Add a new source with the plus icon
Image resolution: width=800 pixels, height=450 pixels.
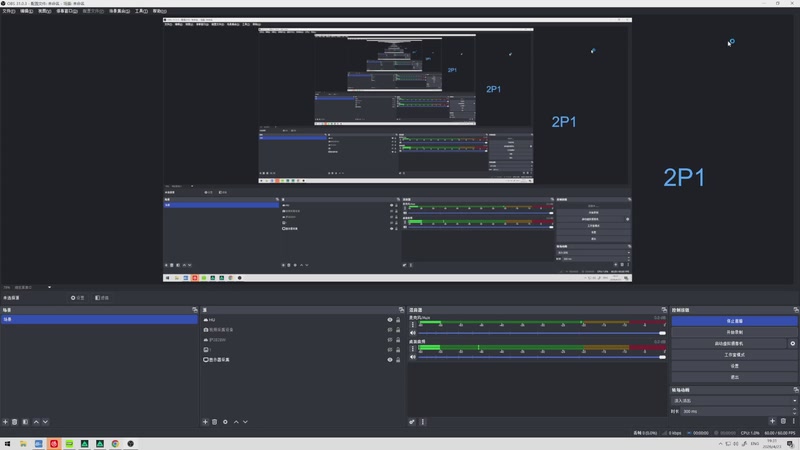point(205,422)
